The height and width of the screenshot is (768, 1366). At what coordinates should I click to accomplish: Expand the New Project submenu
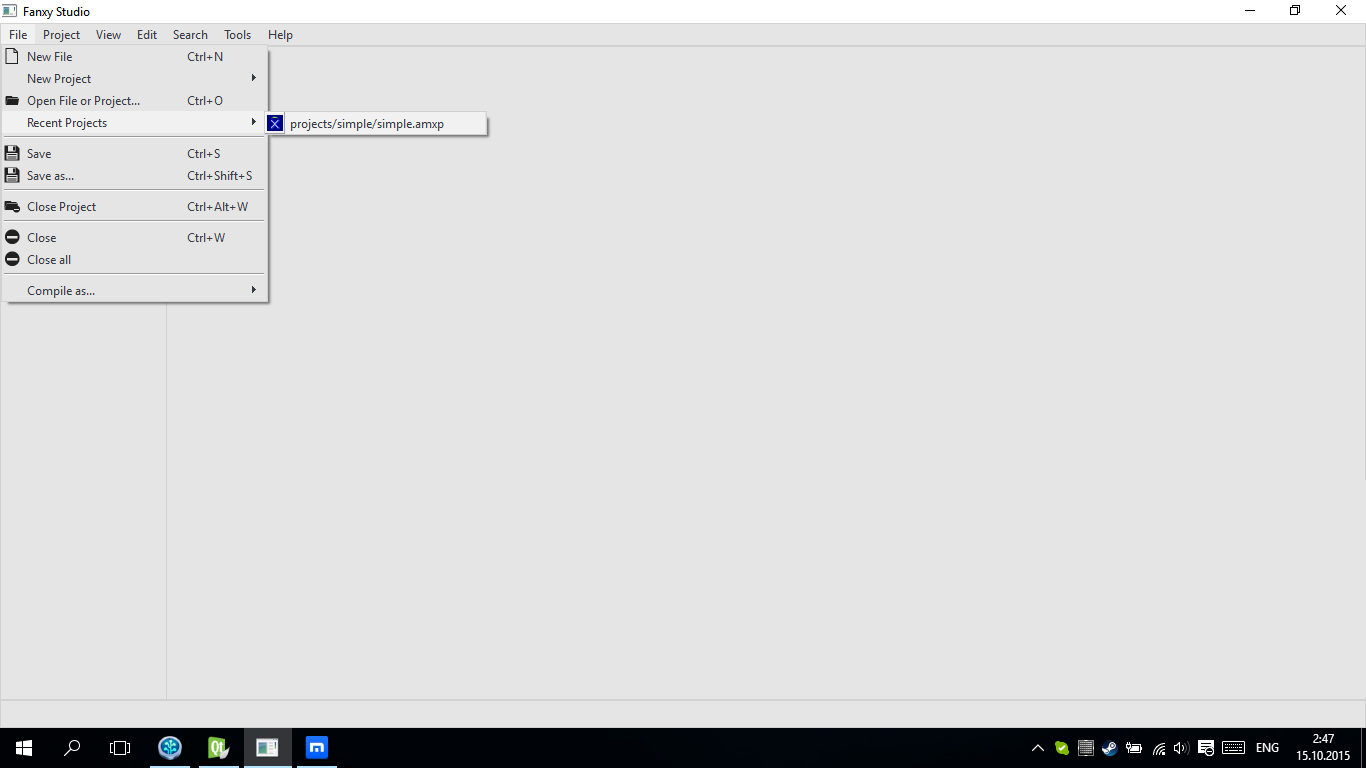tap(134, 79)
